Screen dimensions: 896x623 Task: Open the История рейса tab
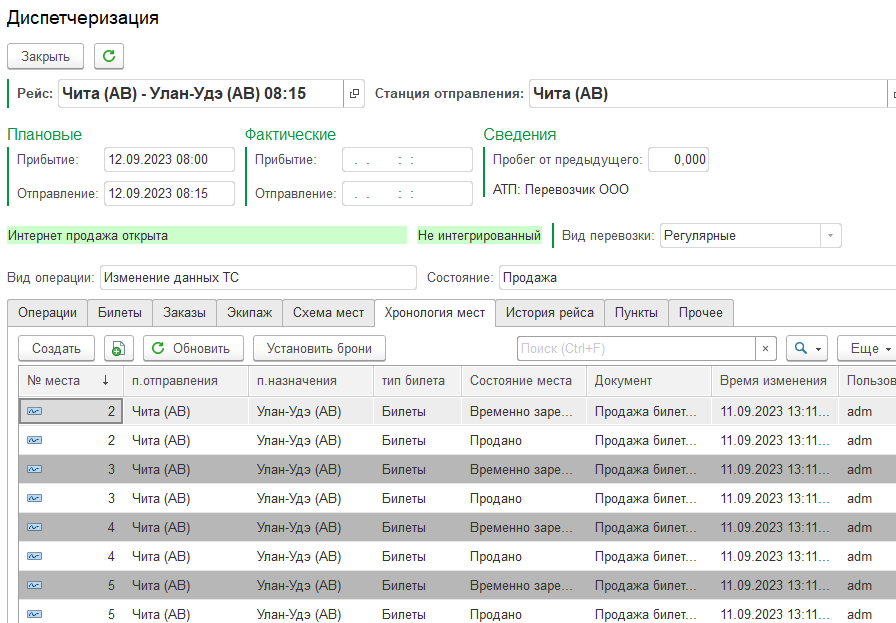[x=549, y=313]
